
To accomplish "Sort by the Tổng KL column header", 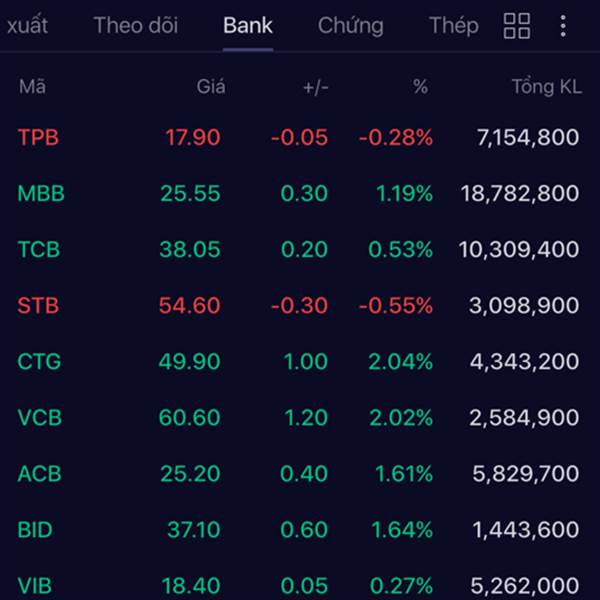I will (x=546, y=87).
